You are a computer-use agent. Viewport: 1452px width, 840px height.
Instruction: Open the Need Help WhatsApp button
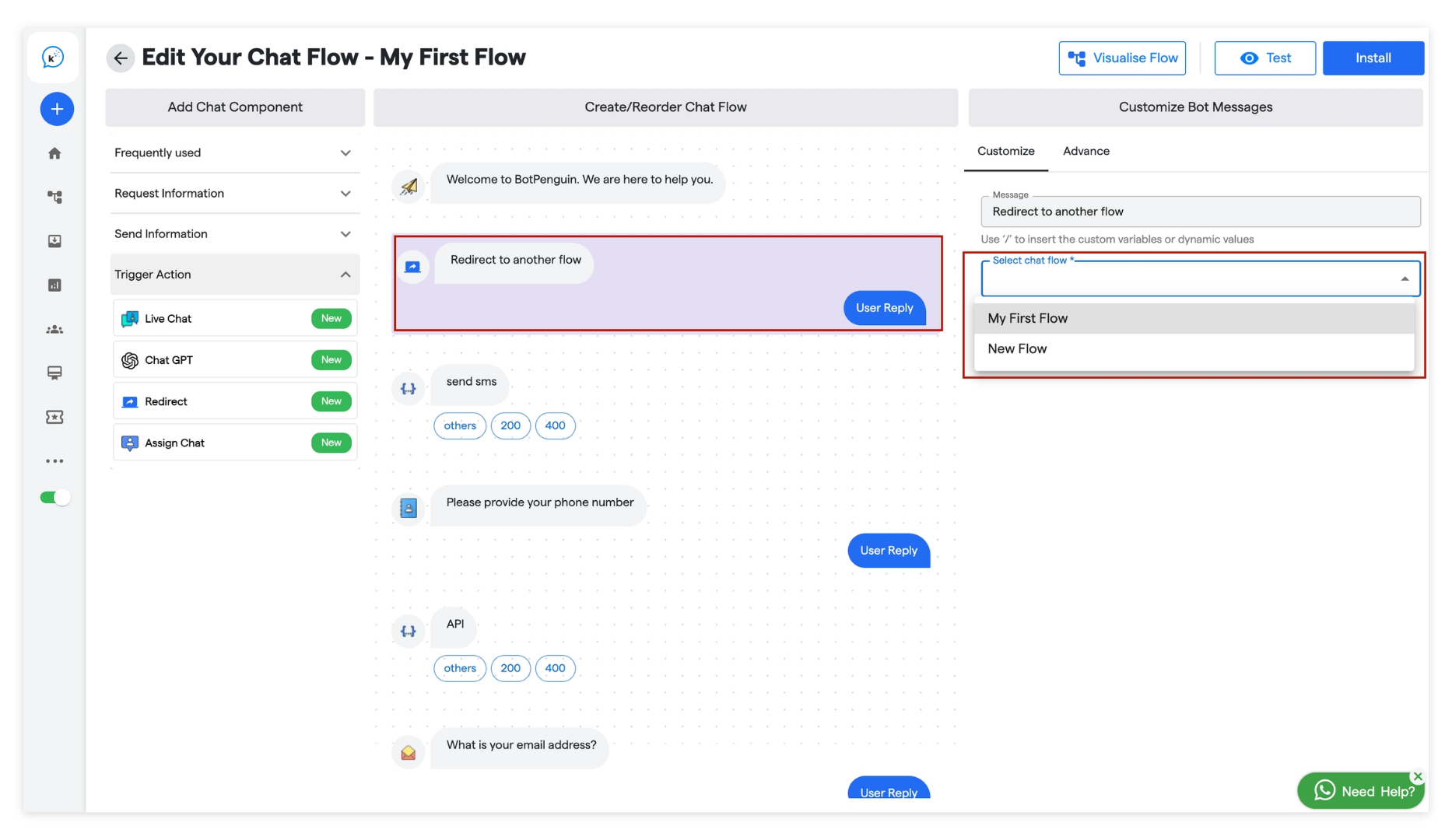pos(1360,791)
